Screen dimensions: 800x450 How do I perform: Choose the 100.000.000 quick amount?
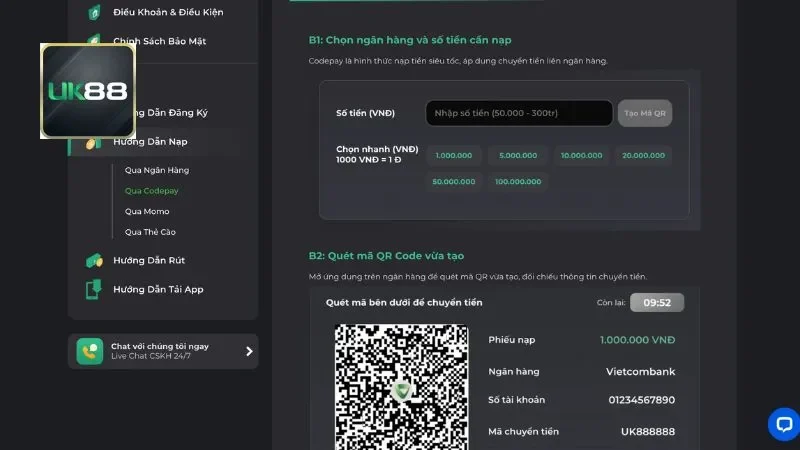pos(518,182)
